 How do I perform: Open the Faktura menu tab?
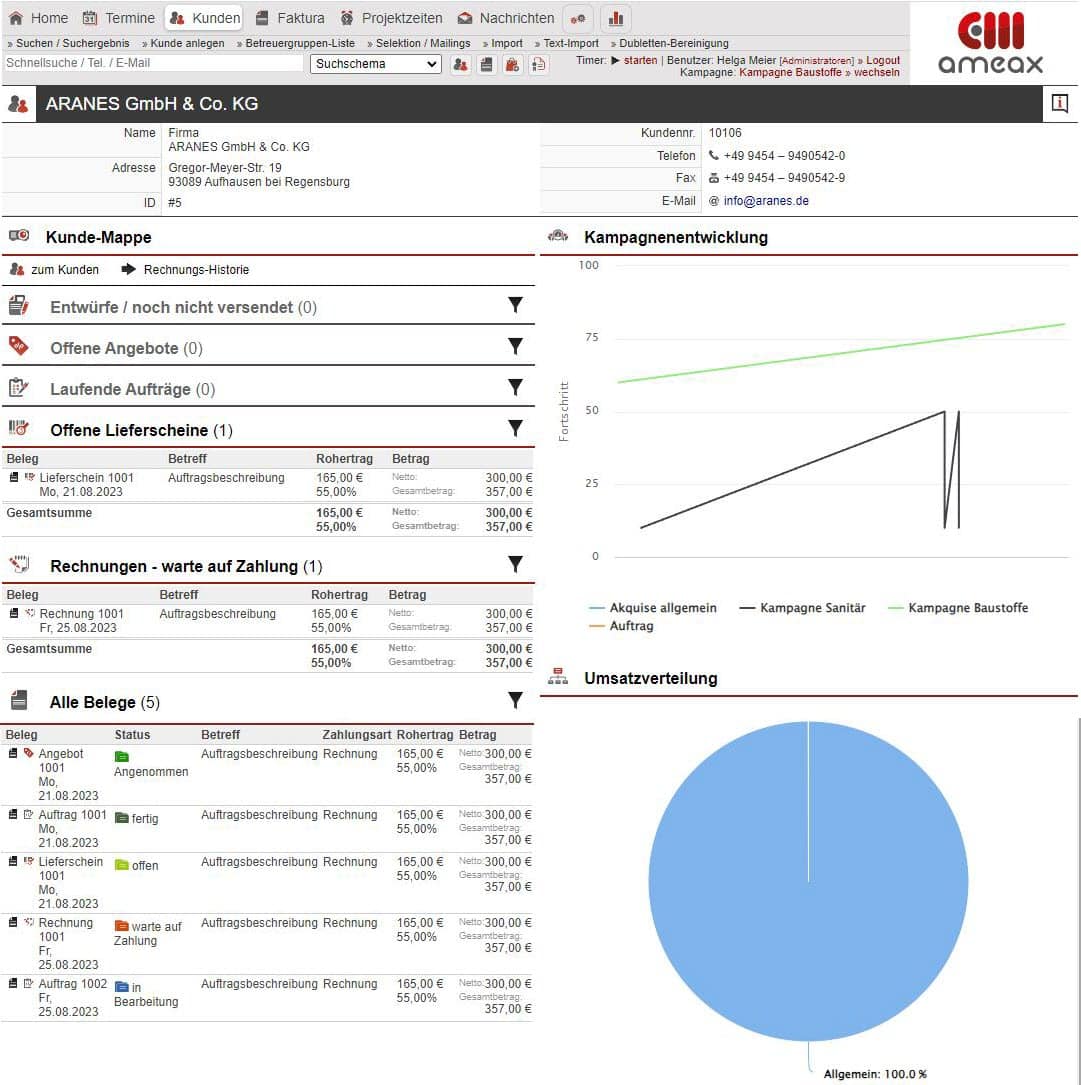click(289, 18)
